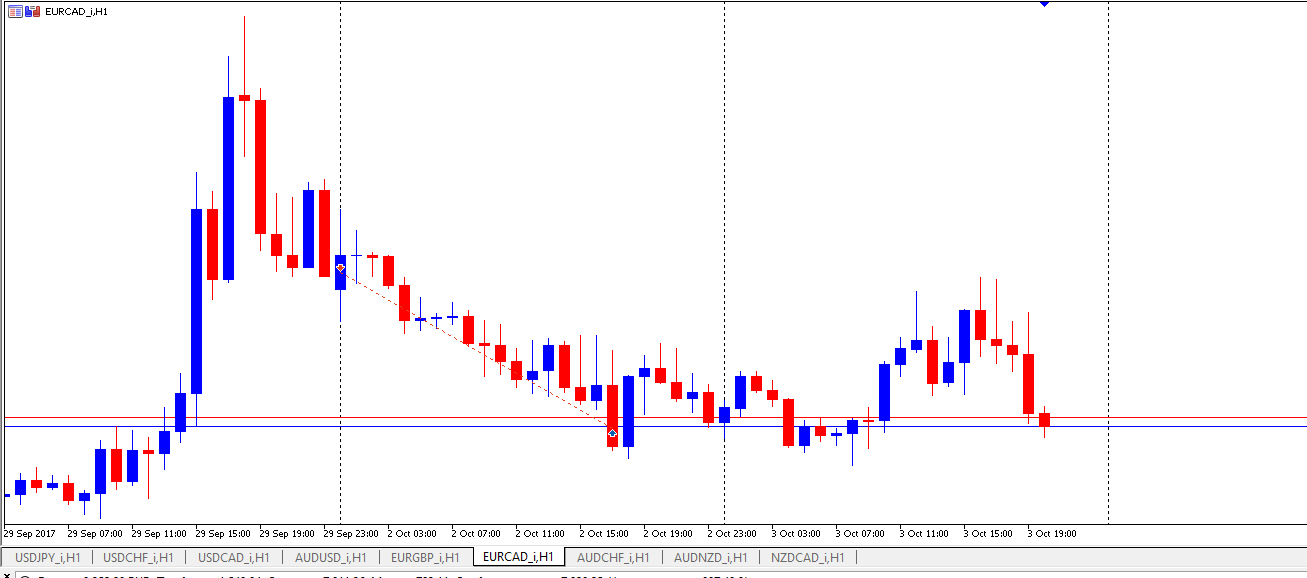The width and height of the screenshot is (1307, 578).
Task: Click the '2 Oct 07:00' time label
Action: click(477, 534)
